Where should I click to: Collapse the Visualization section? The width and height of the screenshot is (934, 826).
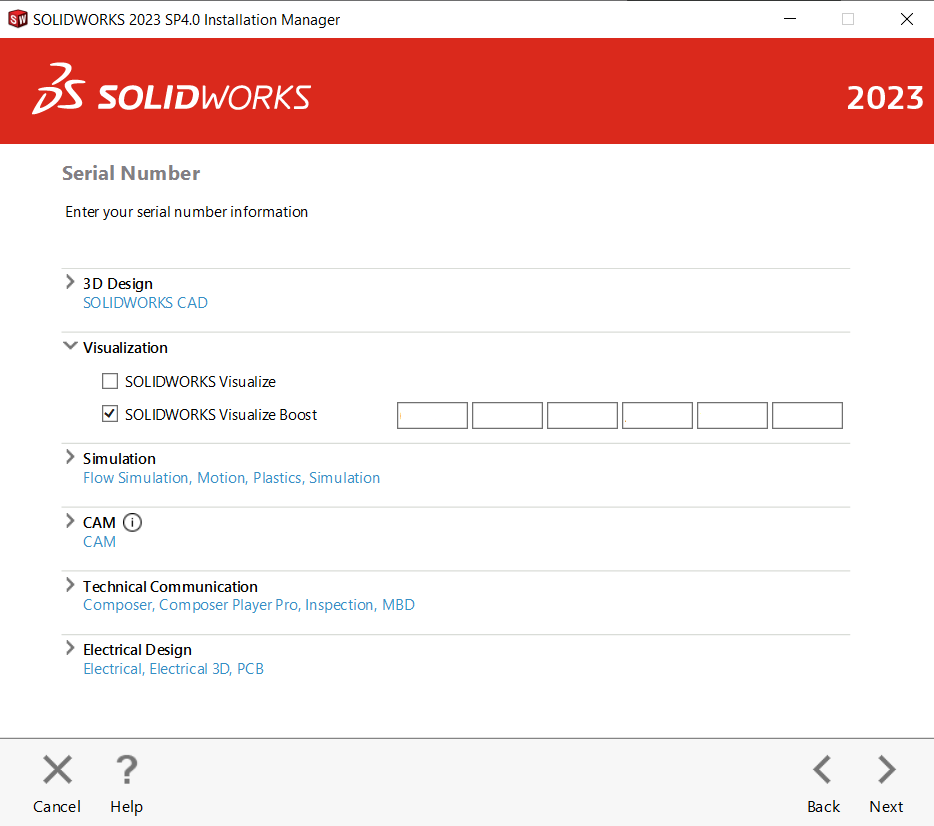coord(70,347)
